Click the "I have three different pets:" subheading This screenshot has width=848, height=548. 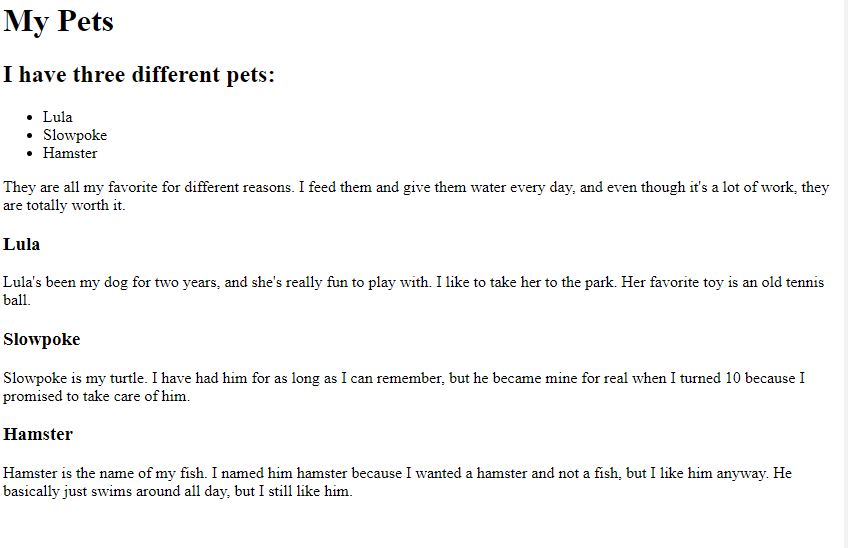coord(139,75)
